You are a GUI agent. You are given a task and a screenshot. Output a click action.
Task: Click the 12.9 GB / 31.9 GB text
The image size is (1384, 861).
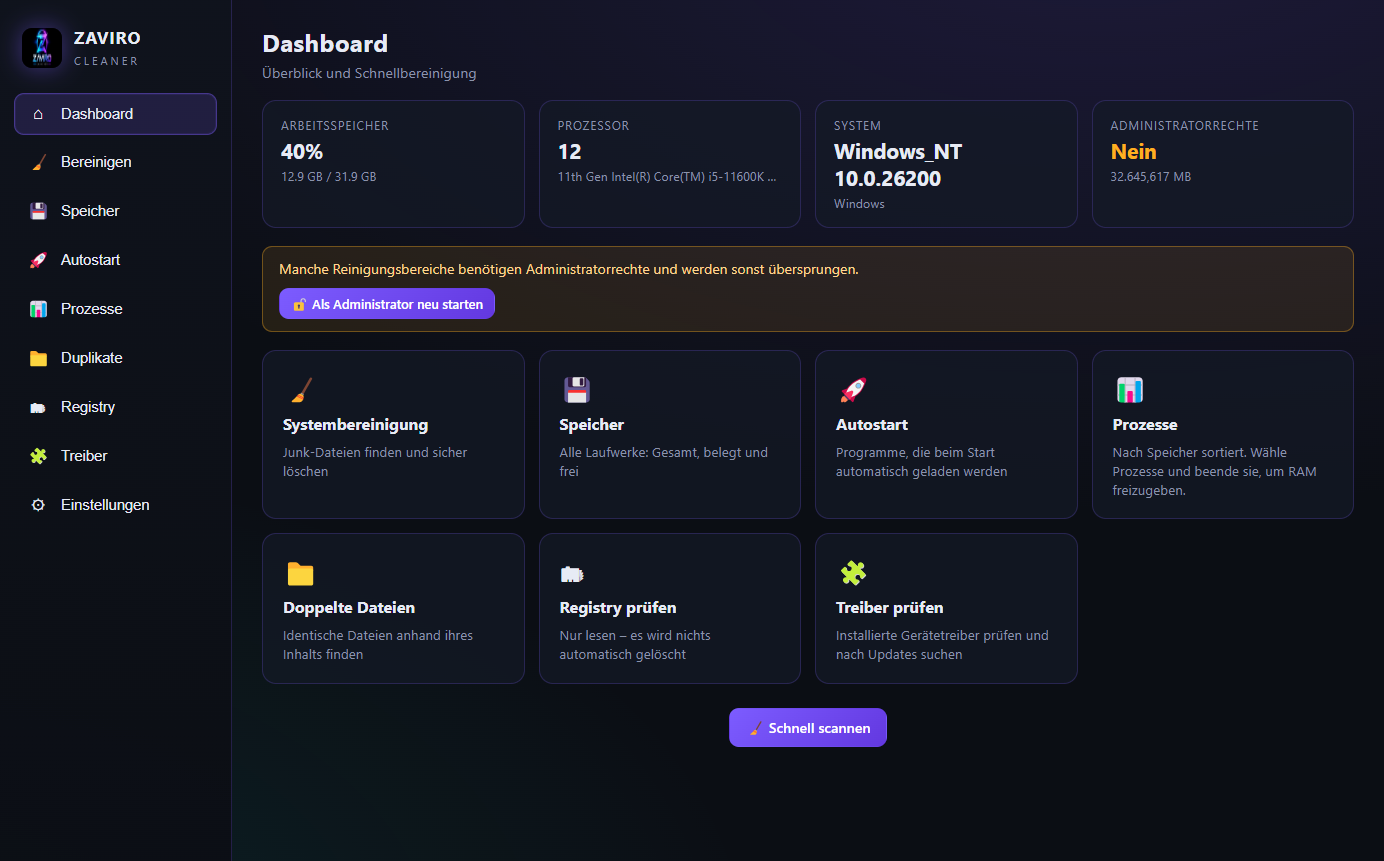[329, 177]
